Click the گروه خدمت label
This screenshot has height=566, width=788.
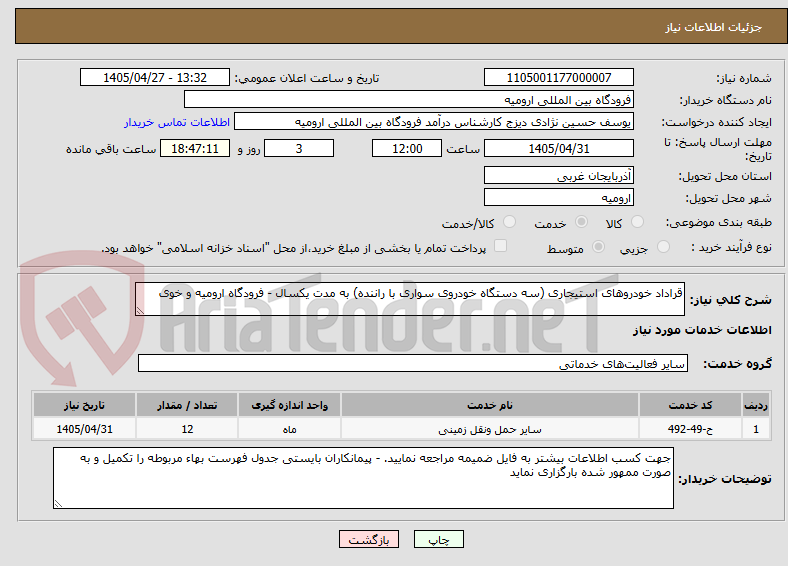737,364
